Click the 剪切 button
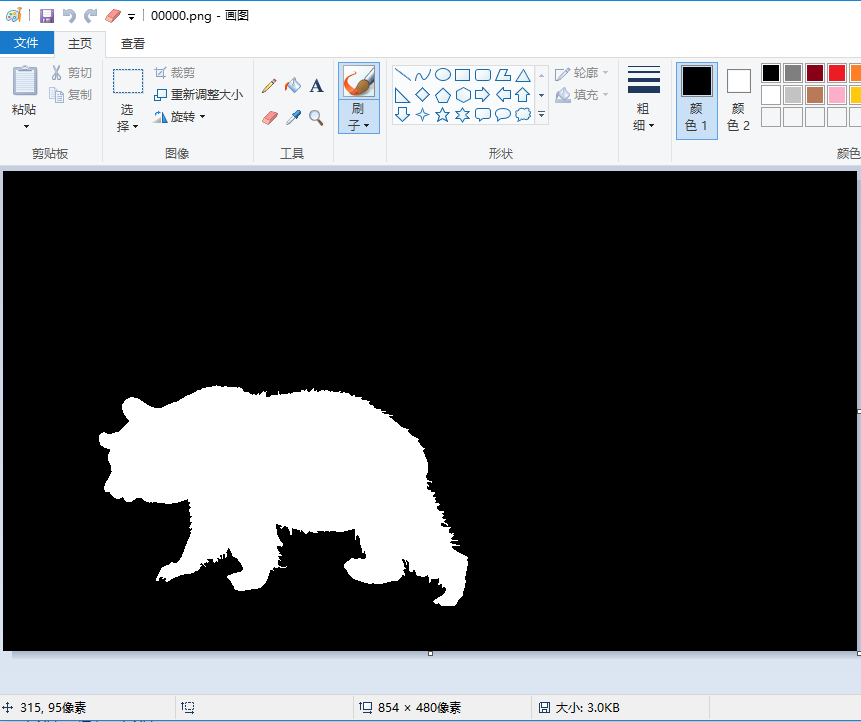This screenshot has width=861, height=722. tap(71, 72)
